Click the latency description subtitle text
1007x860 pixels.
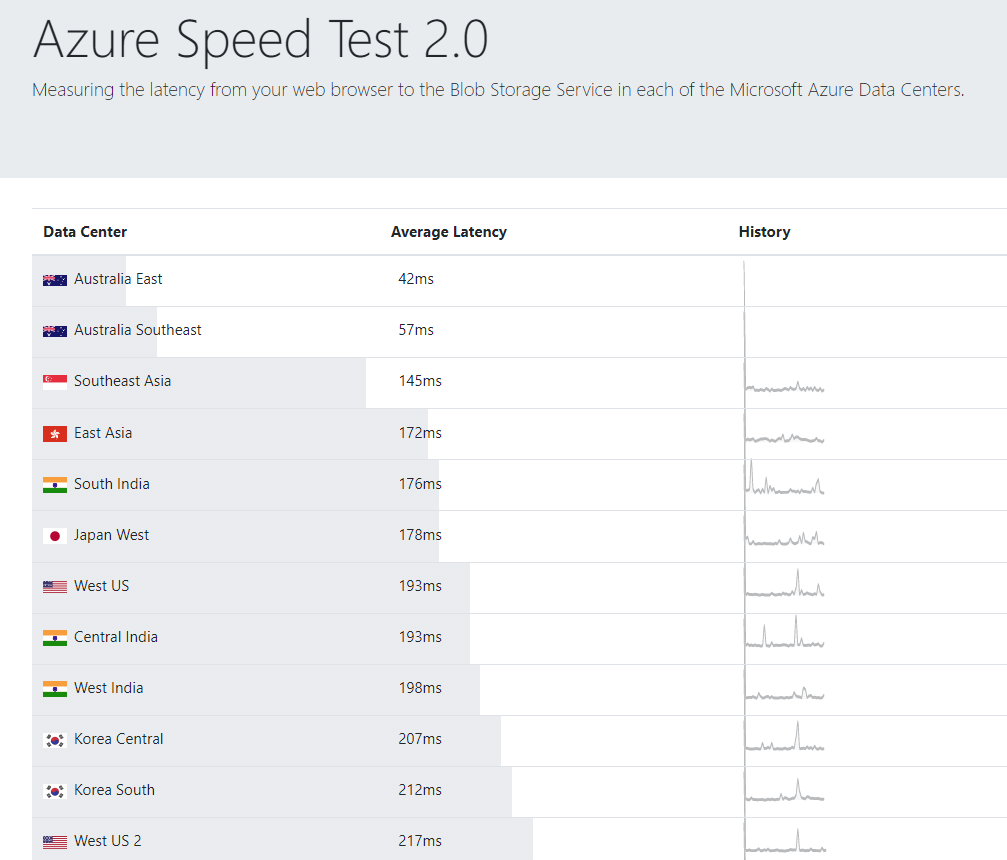tap(498, 90)
